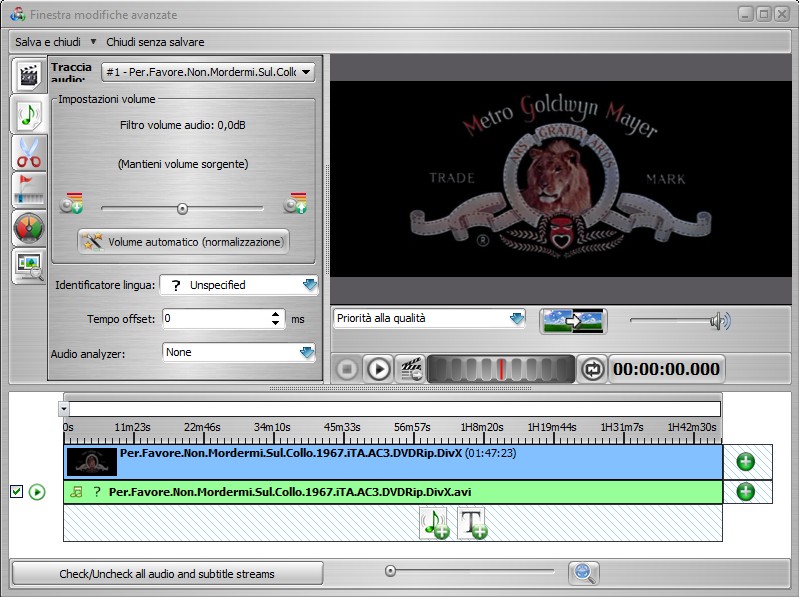Decrease Tempo offset with down arrow
This screenshot has height=597, width=799.
click(x=276, y=323)
